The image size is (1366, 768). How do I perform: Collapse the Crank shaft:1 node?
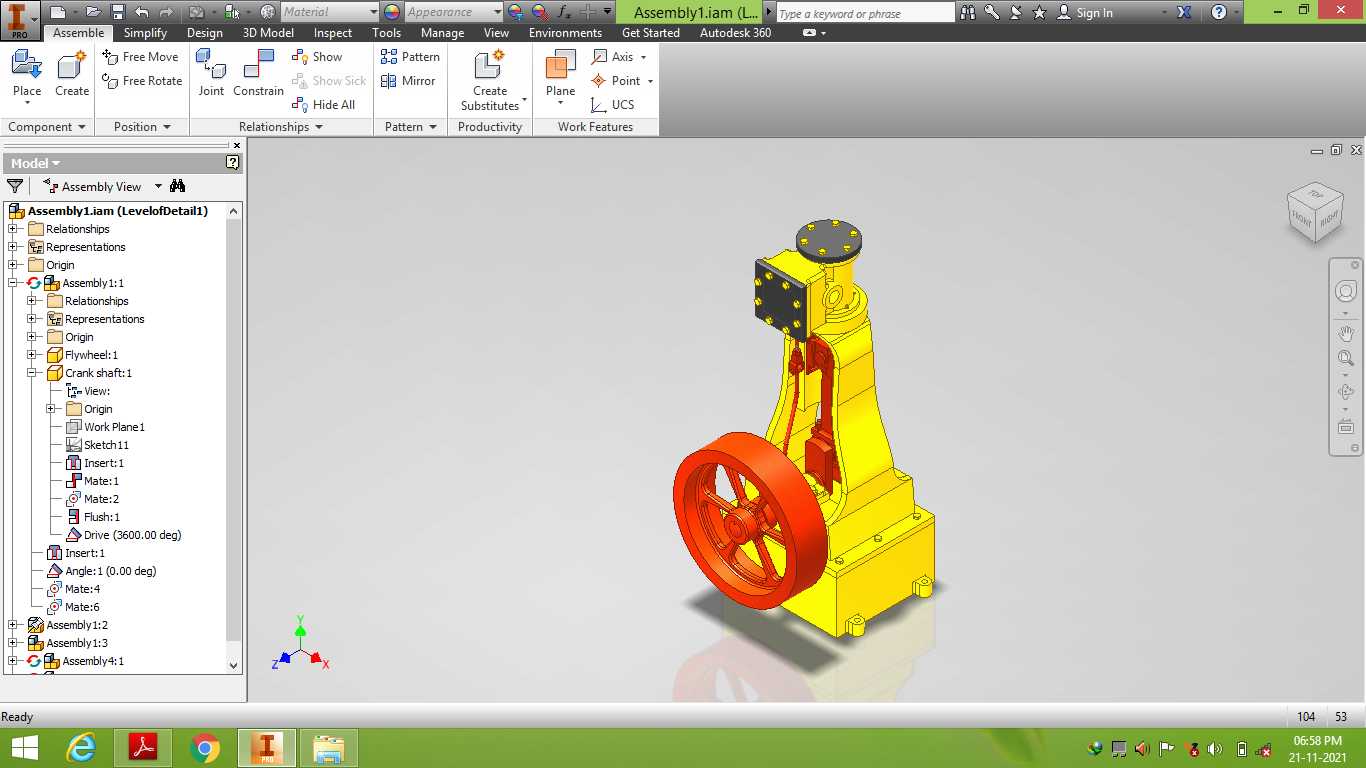click(32, 373)
